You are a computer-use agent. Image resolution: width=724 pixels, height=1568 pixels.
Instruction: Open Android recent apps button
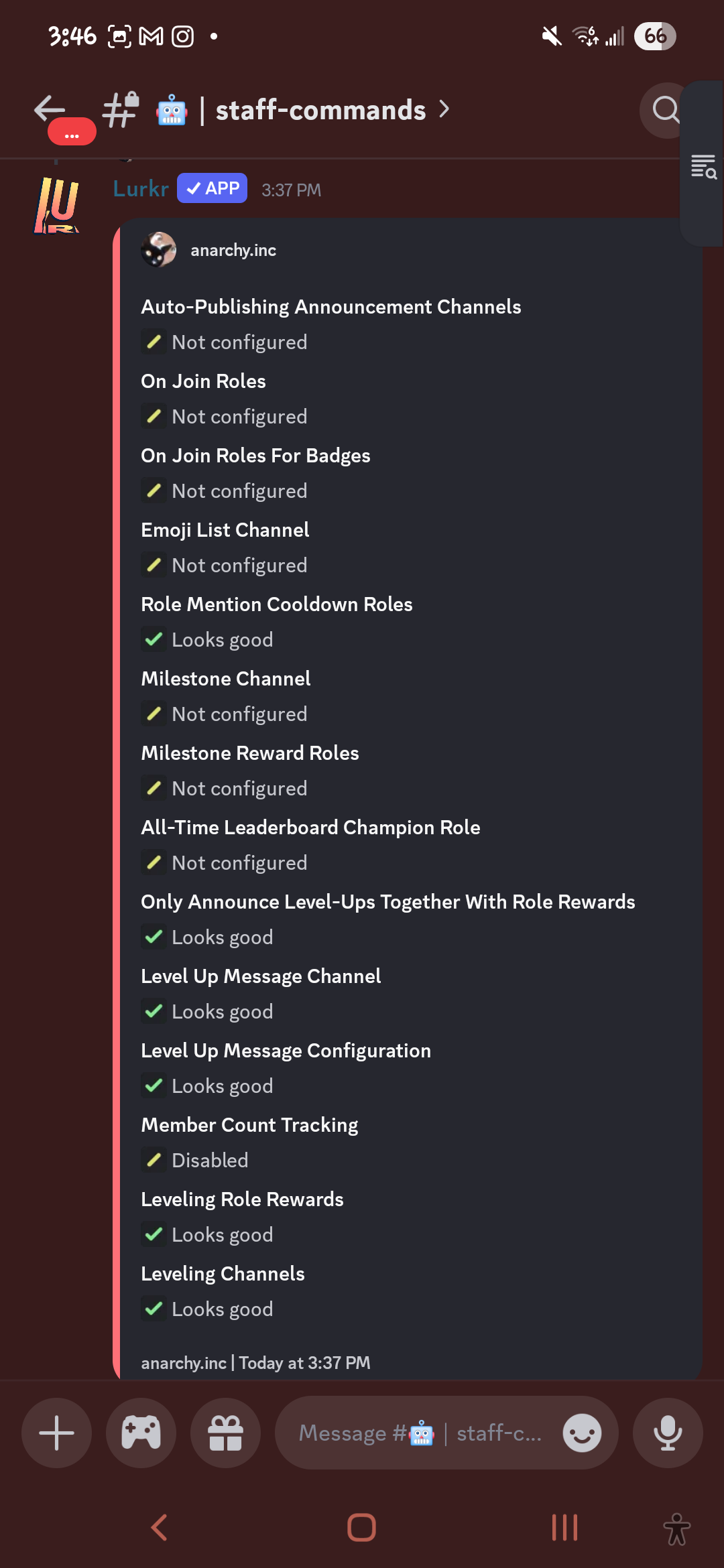[564, 1528]
